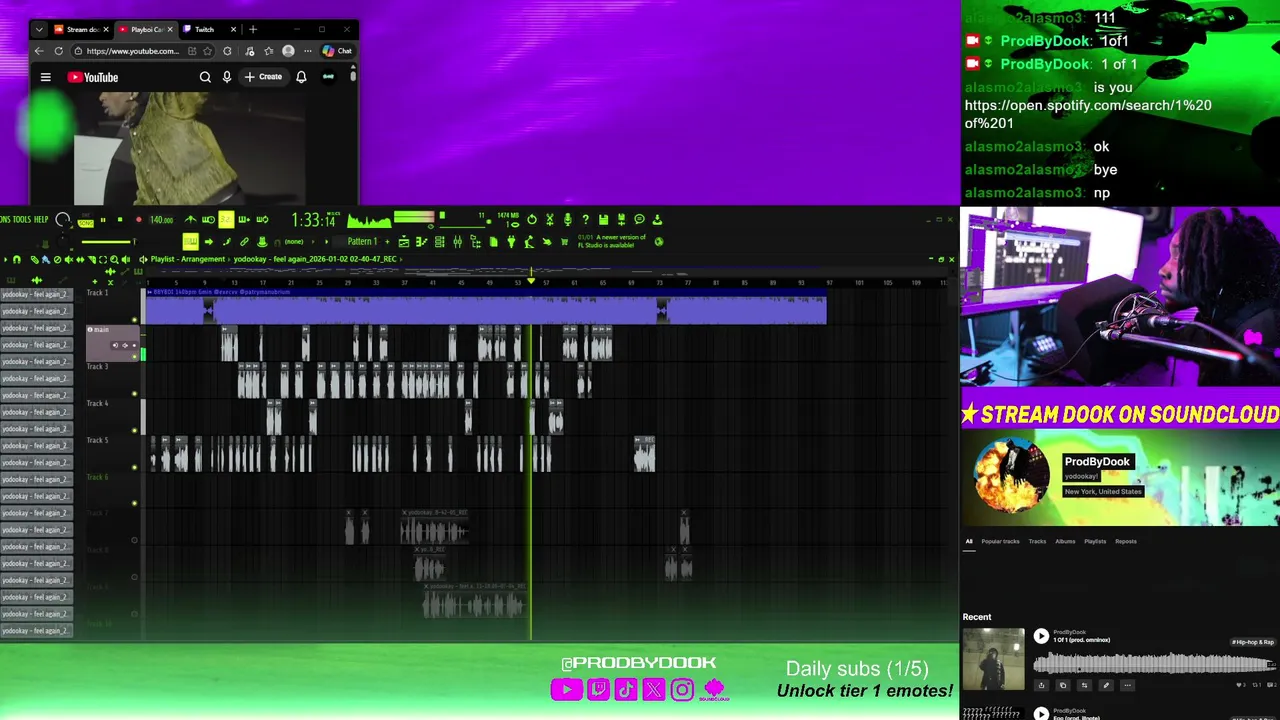Open Popular tracks tab on SoundCloud panel
1280x720 pixels.
pyautogui.click(x=1000, y=541)
